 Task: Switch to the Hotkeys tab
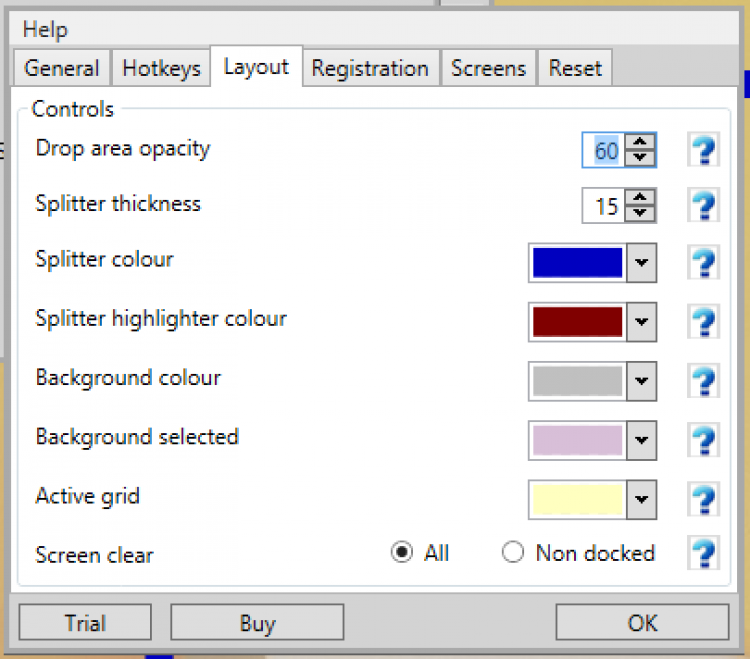pos(161,68)
